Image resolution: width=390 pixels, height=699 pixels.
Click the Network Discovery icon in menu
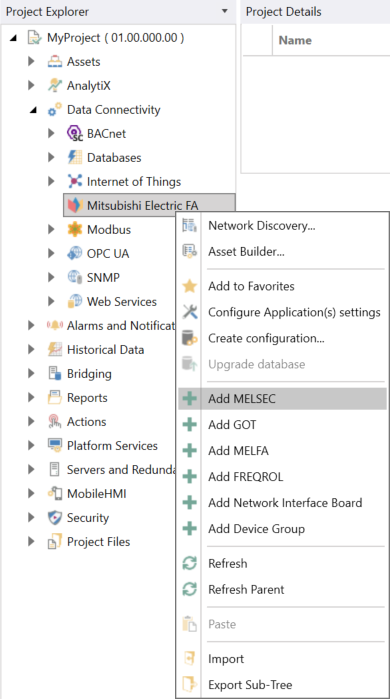[x=190, y=226]
